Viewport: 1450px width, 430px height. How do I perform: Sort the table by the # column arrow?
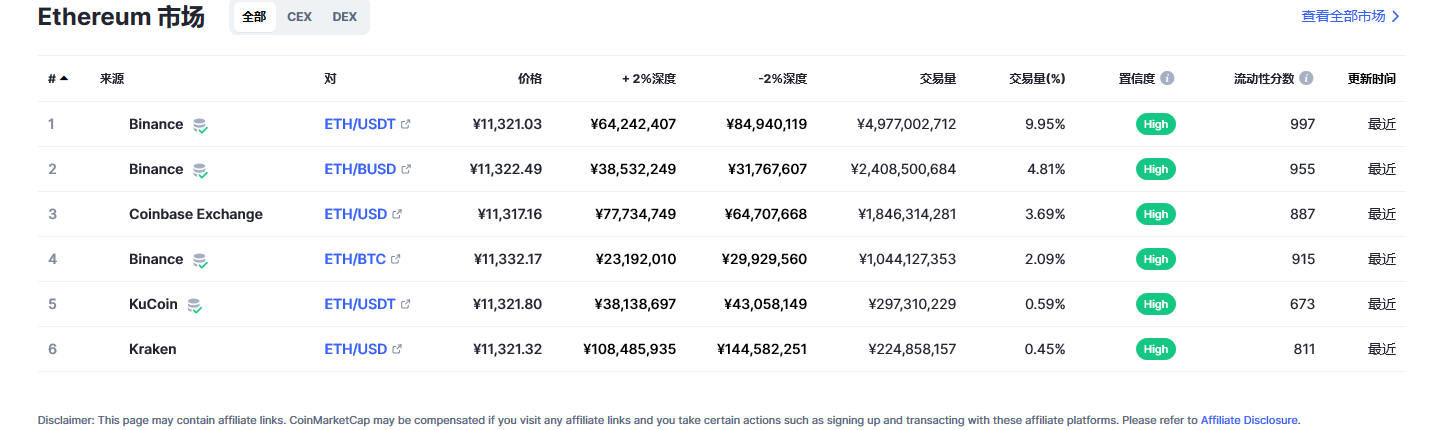pyautogui.click(x=64, y=78)
